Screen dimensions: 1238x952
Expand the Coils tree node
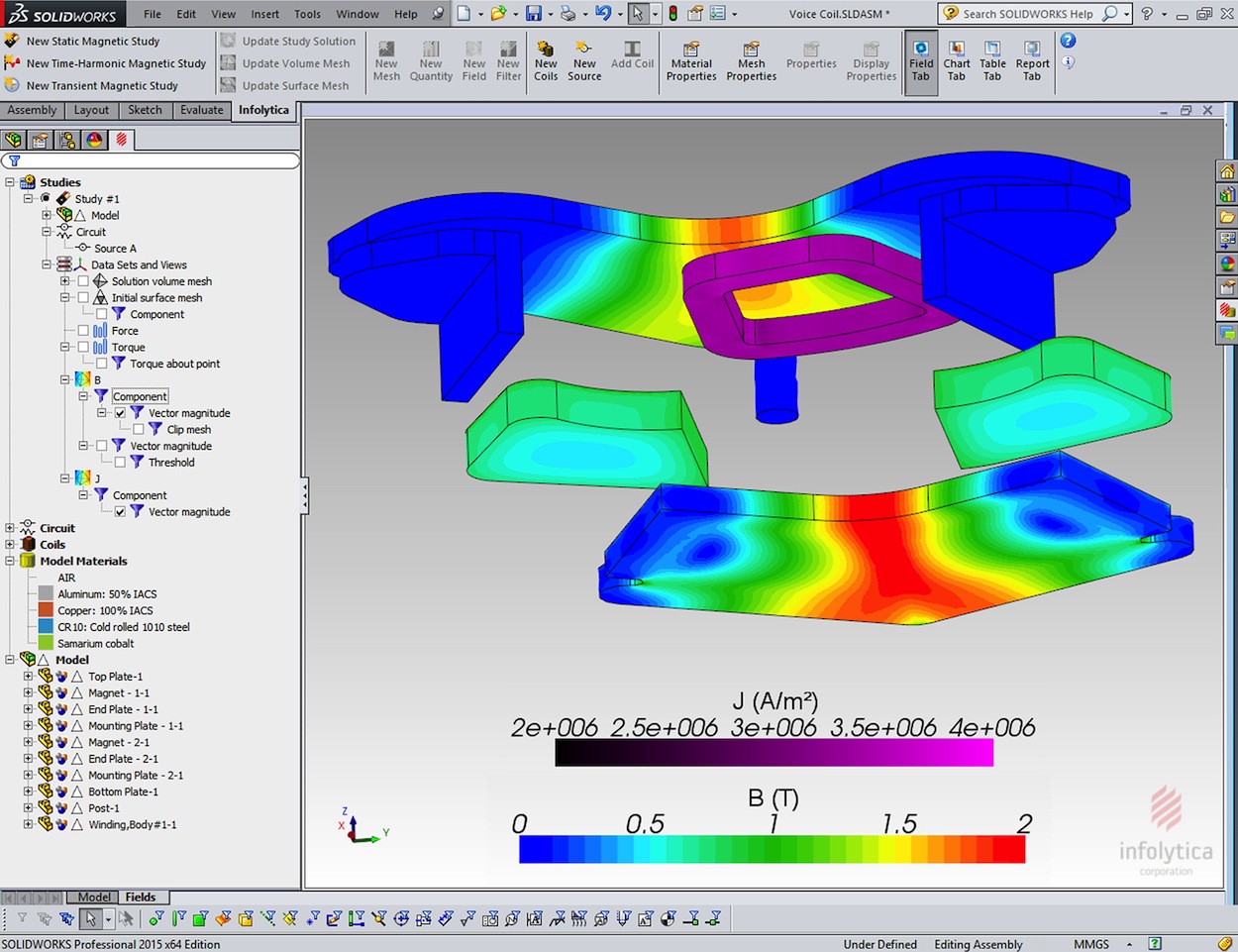10,544
